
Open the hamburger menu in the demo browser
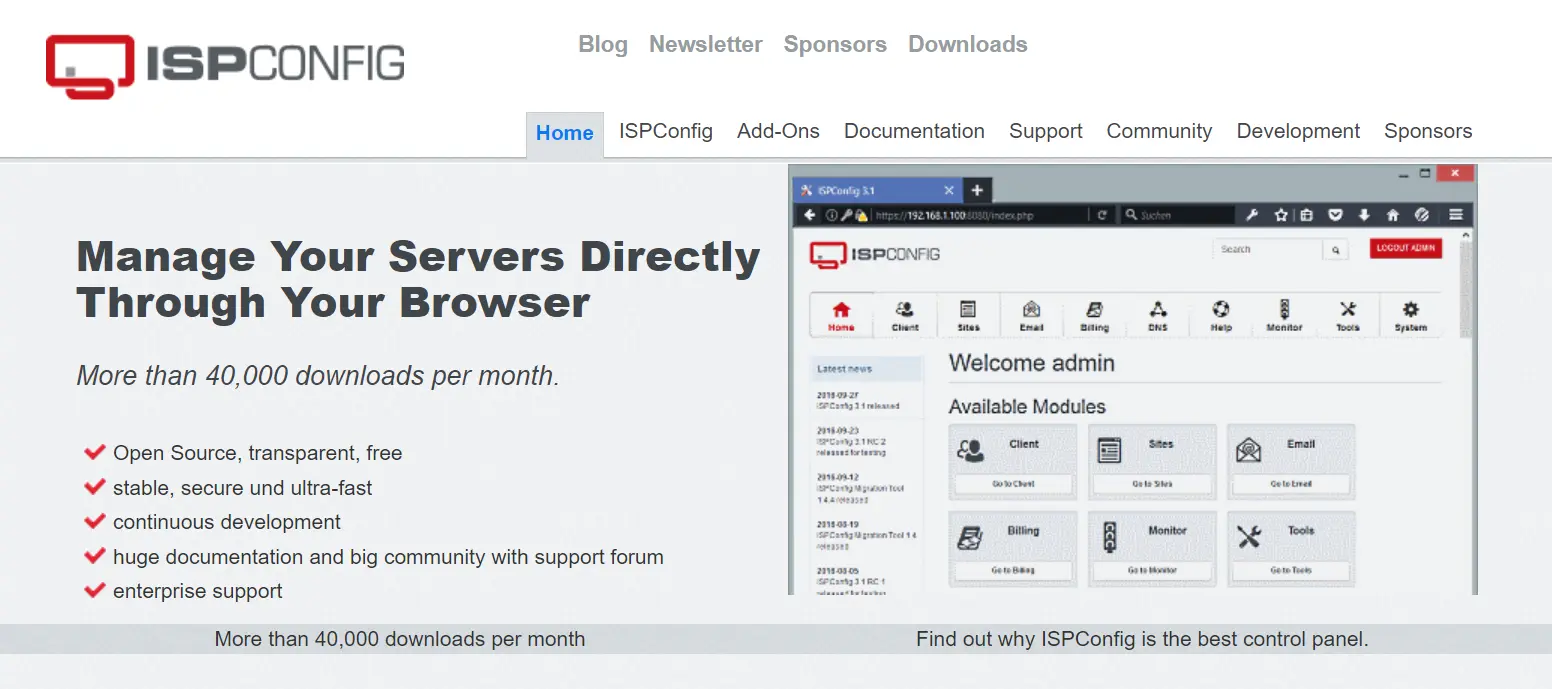coord(1456,215)
